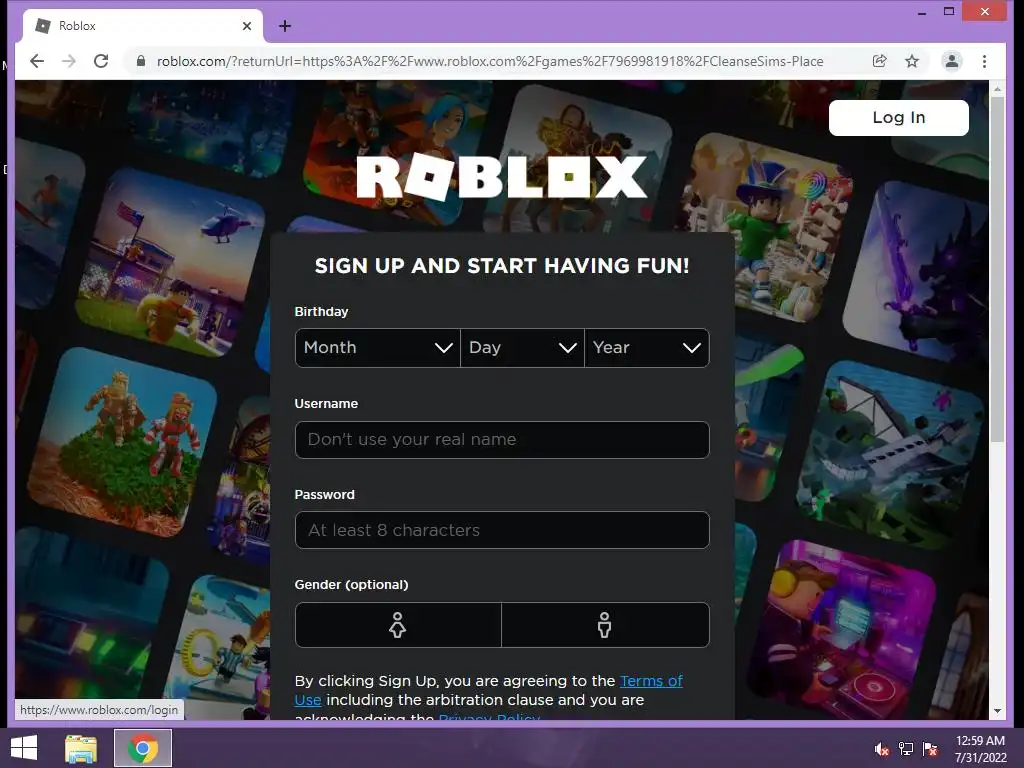Image resolution: width=1024 pixels, height=768 pixels.
Task: Open the Windows Start menu
Action: [x=24, y=748]
